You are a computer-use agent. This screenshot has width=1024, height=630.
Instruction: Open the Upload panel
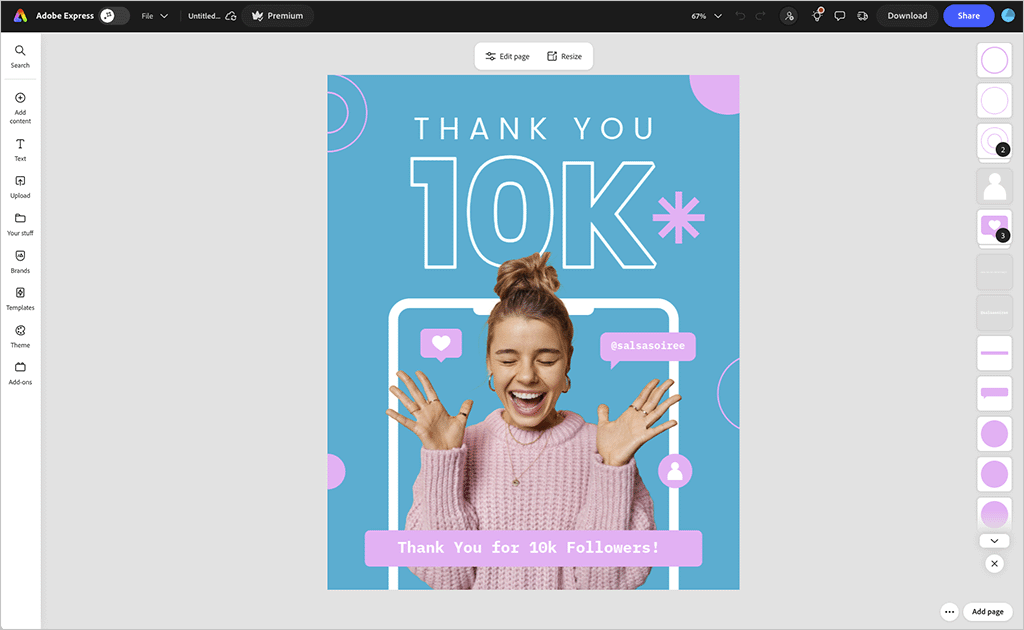(x=19, y=186)
